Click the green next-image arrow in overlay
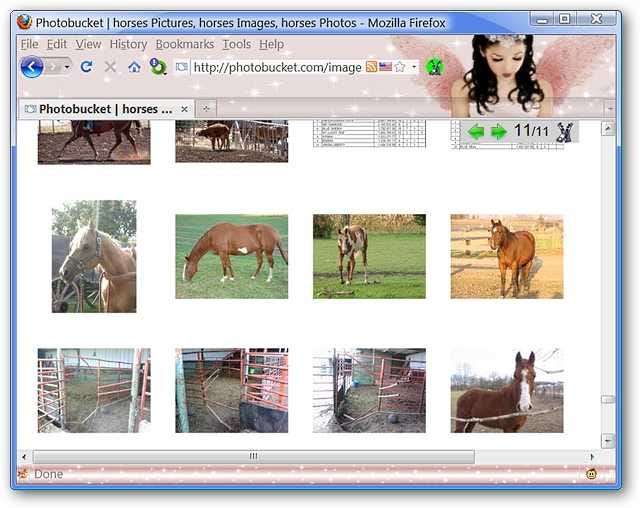The width and height of the screenshot is (640, 508). point(498,132)
